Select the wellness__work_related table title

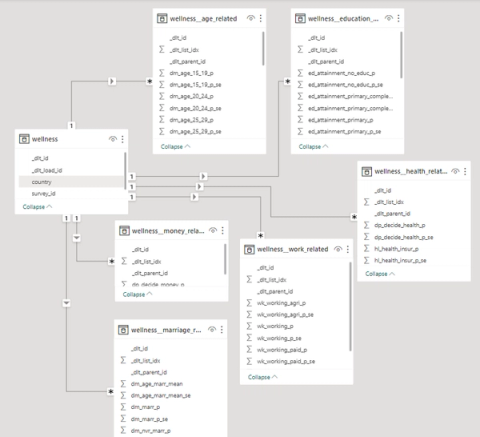293,249
